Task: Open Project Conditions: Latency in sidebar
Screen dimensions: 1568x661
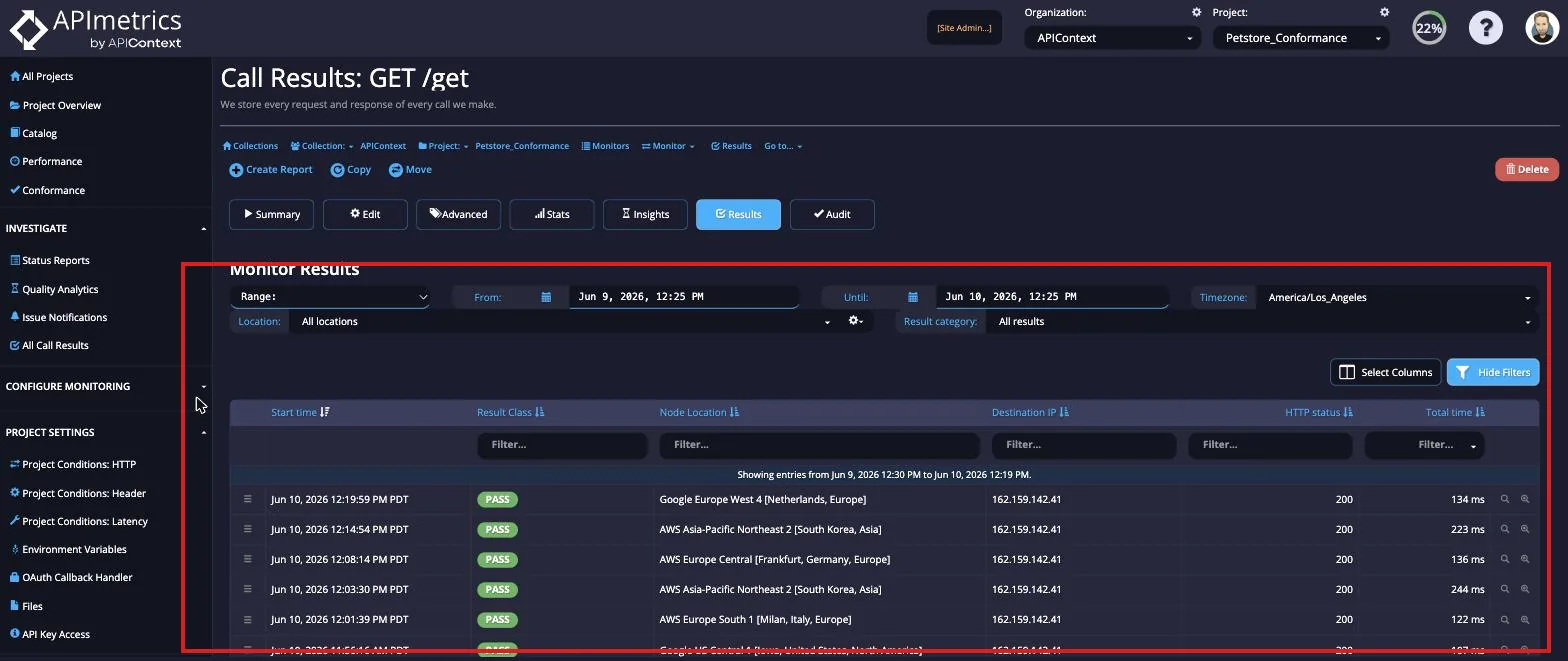Action: tap(78, 521)
